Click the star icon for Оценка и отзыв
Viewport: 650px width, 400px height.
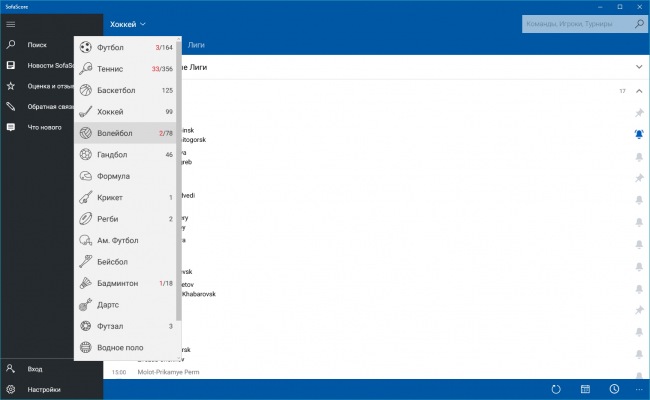(11, 86)
